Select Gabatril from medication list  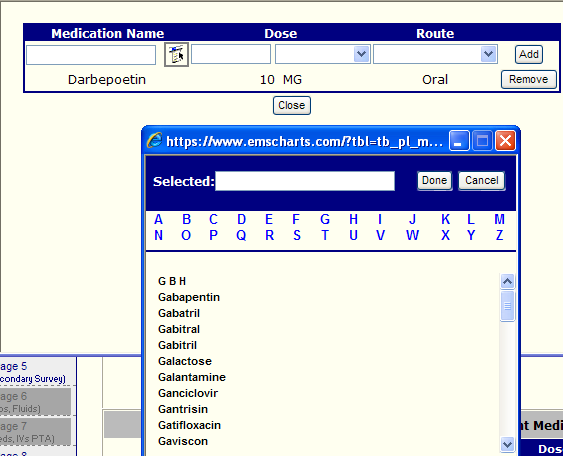pos(179,313)
